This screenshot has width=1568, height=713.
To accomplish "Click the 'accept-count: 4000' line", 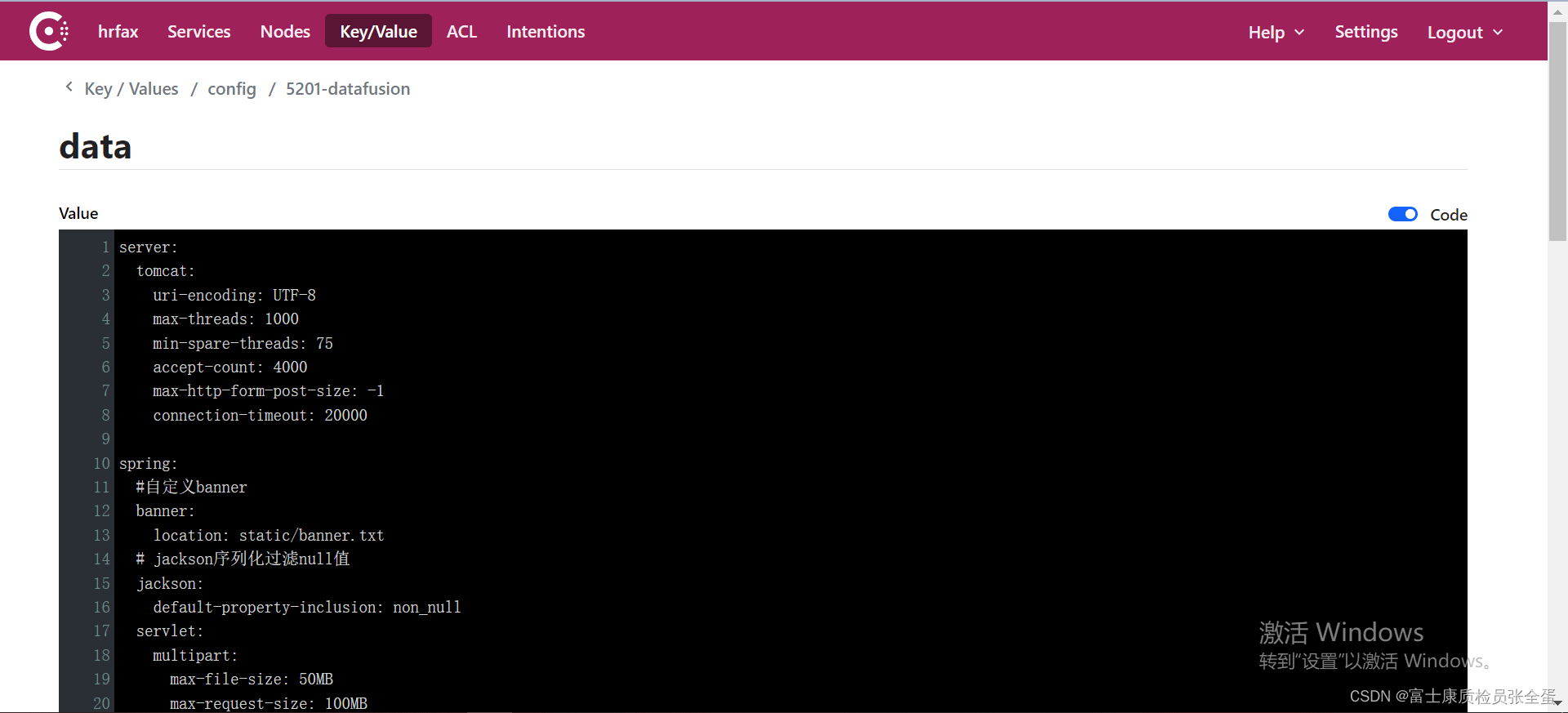I will pos(229,368).
